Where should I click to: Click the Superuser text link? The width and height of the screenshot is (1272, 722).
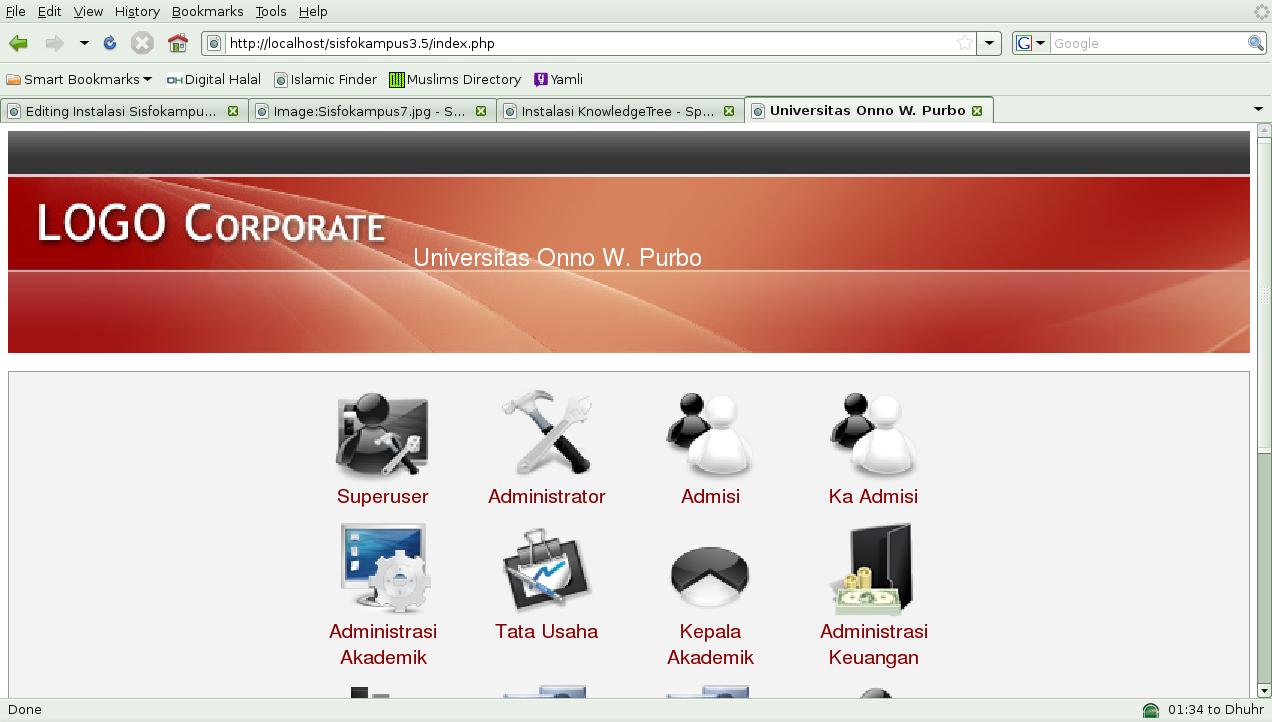pos(382,496)
